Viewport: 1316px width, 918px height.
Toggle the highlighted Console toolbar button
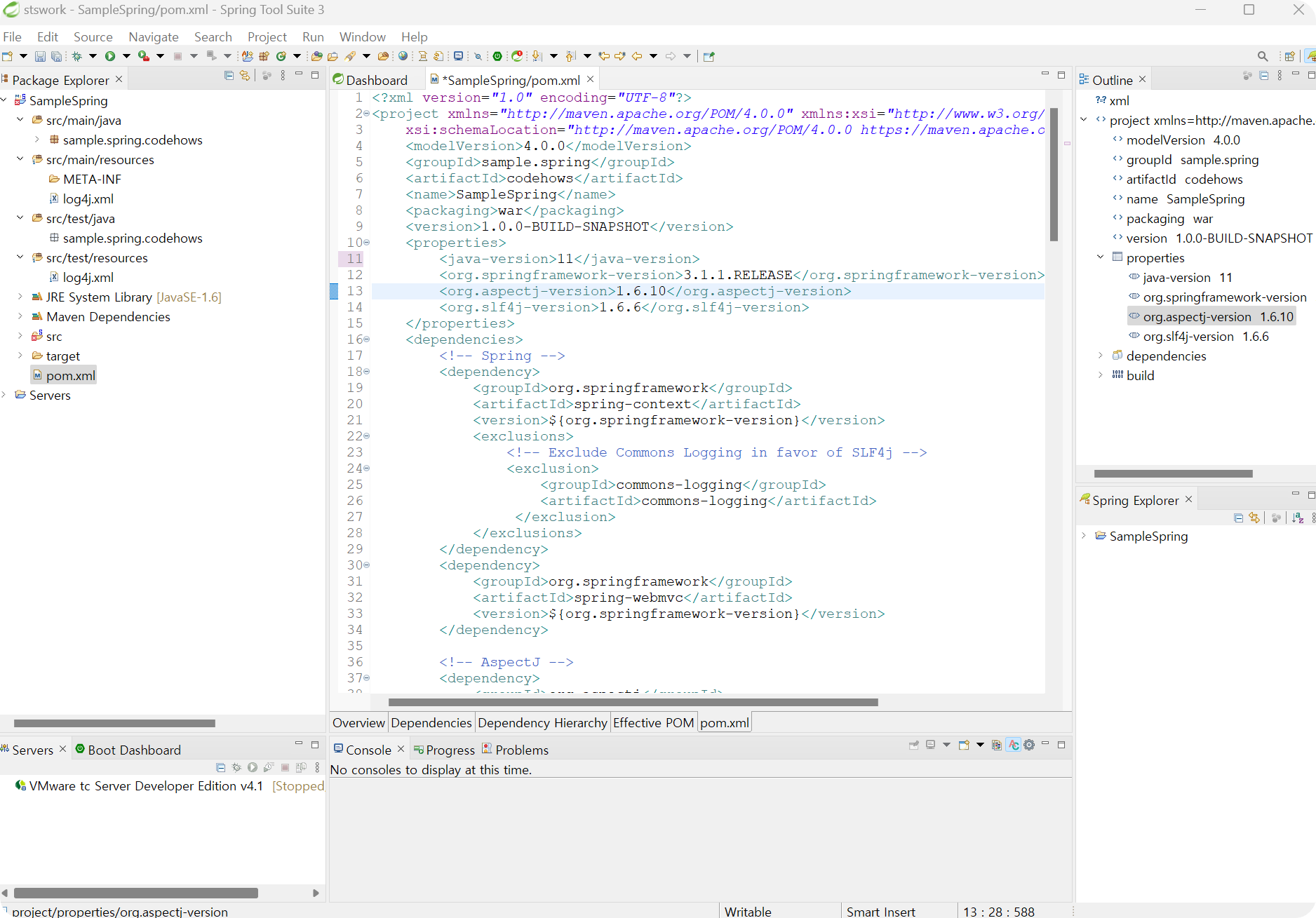click(x=1013, y=745)
